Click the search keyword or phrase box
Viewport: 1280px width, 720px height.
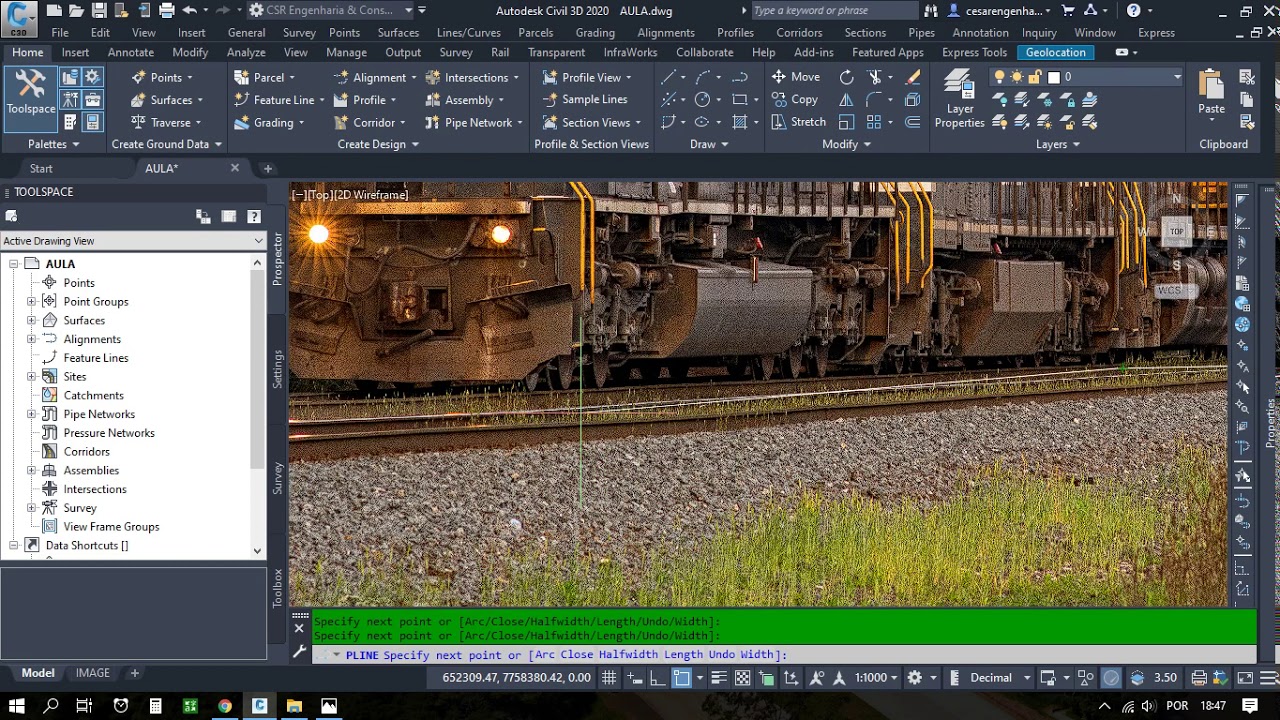coord(832,10)
